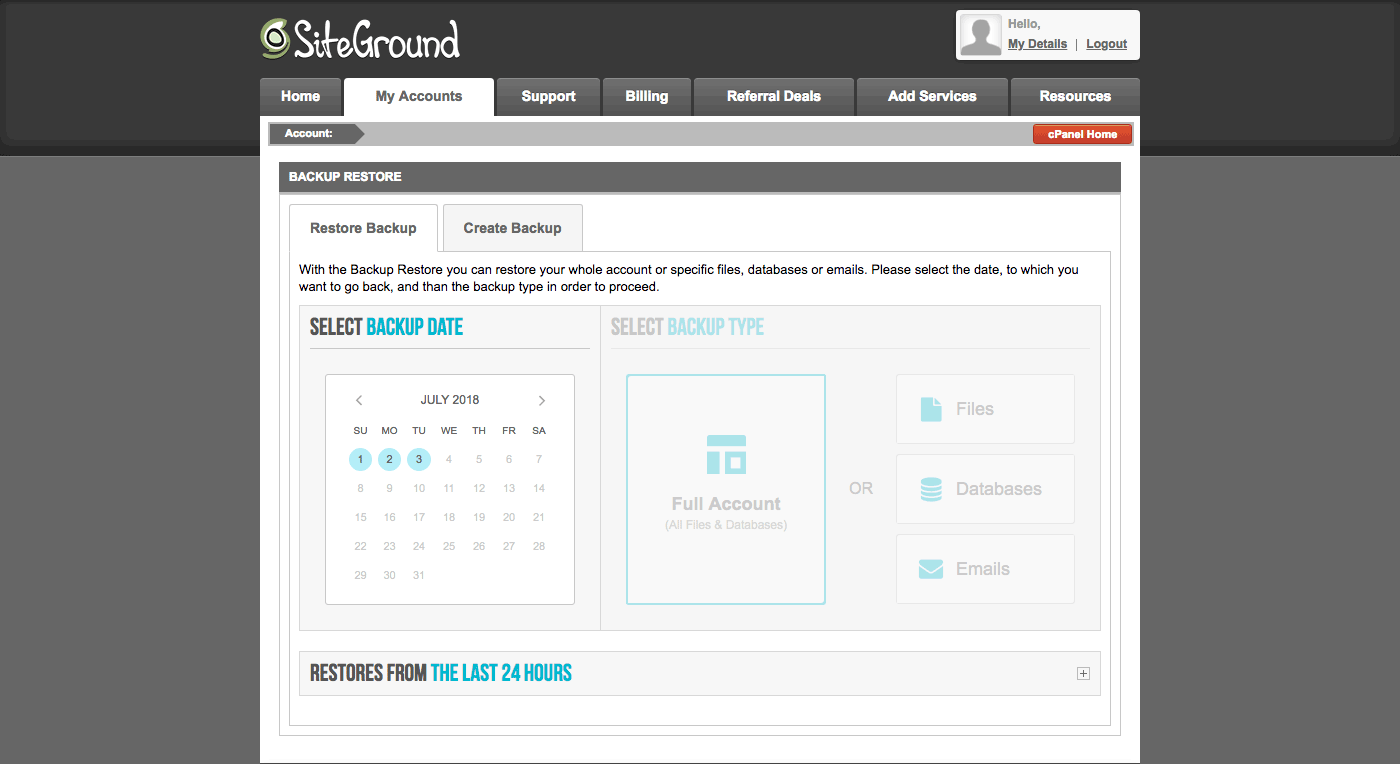Click the SiteGround logo

360,39
